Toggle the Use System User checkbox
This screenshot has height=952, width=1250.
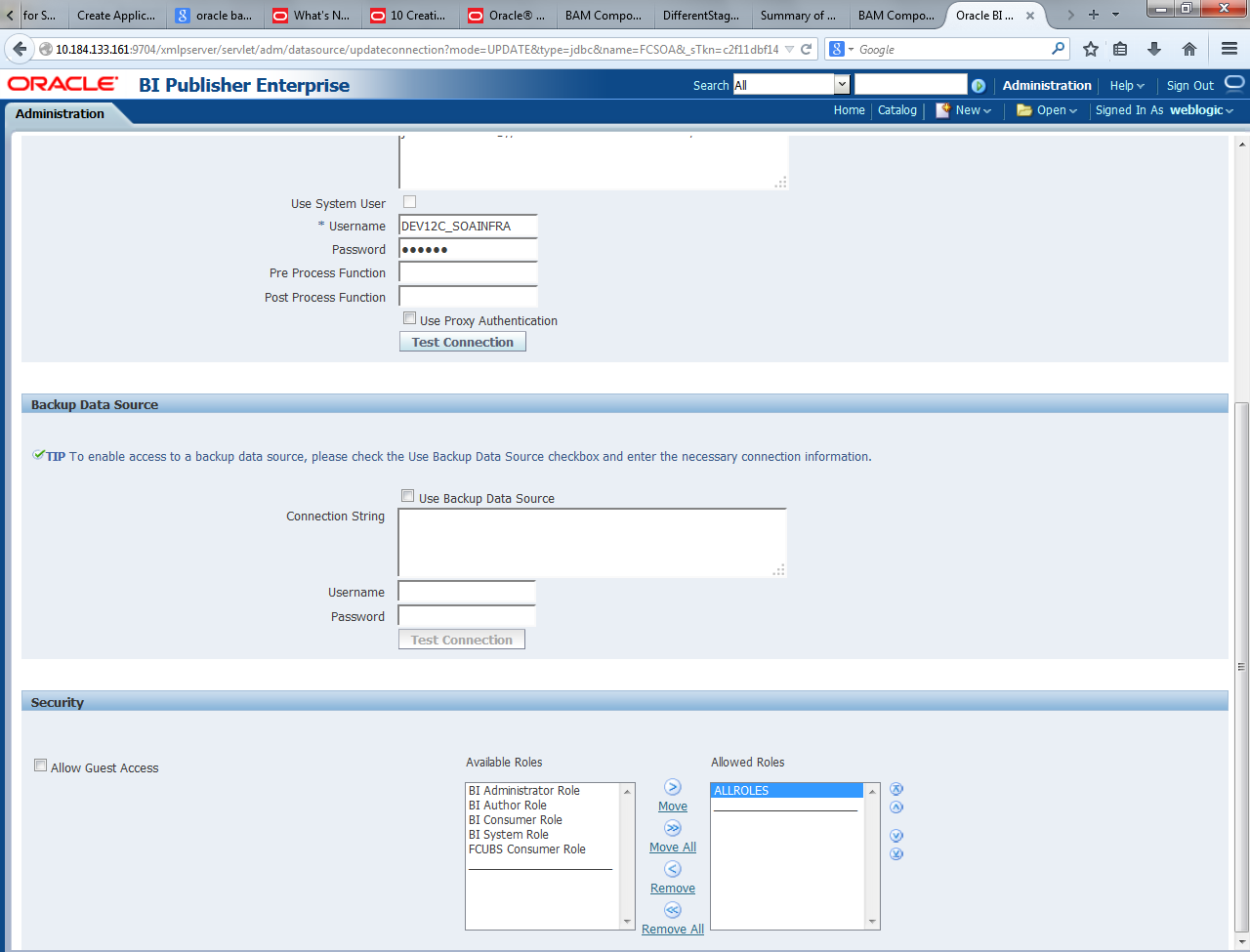409,202
